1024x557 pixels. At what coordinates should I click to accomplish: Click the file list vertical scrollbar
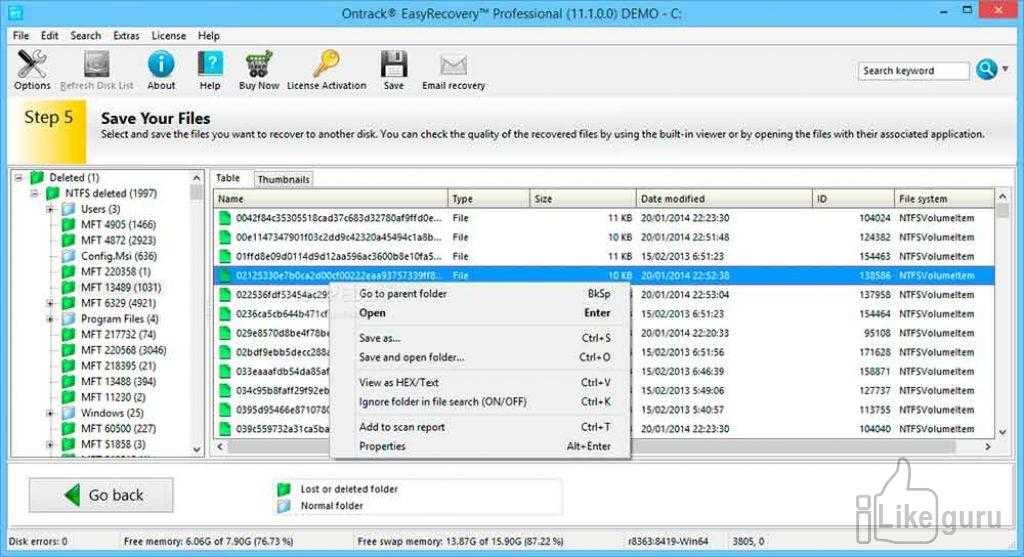[x=1003, y=320]
